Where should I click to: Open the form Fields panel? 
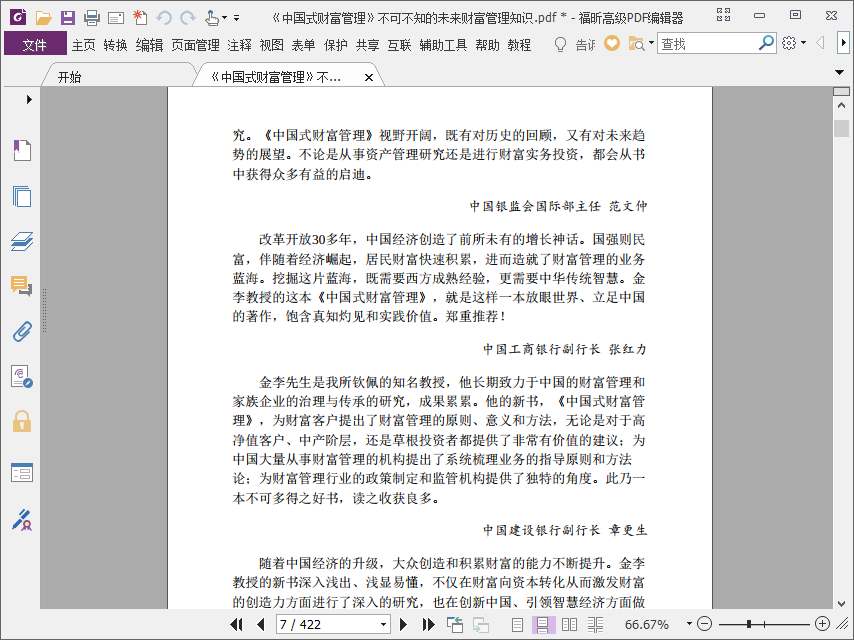(22, 472)
